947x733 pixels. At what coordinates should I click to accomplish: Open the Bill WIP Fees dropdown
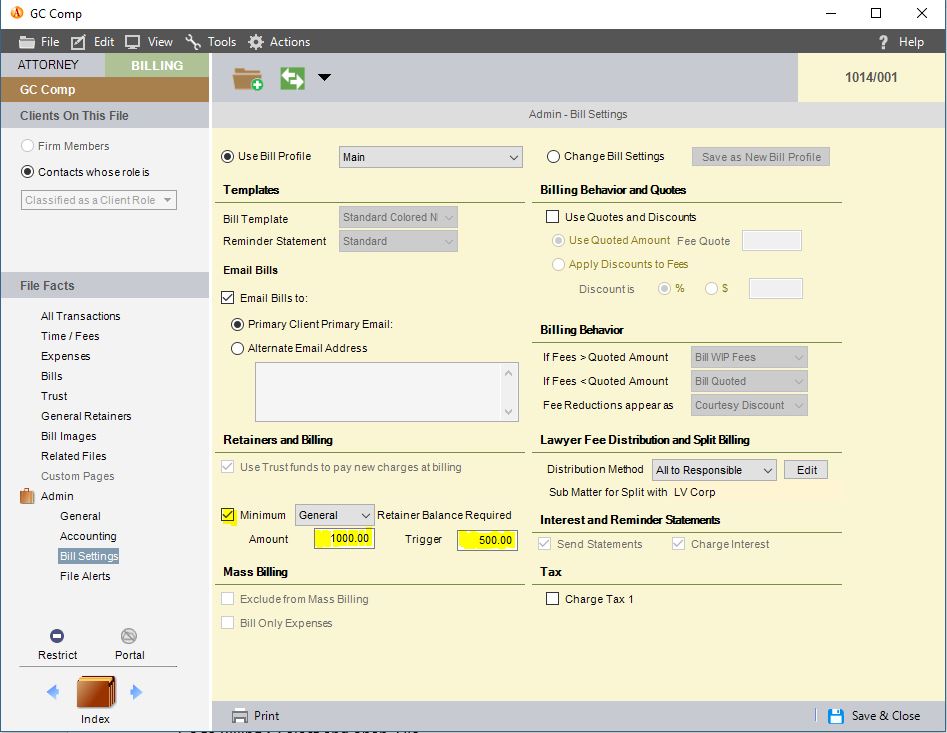(749, 357)
